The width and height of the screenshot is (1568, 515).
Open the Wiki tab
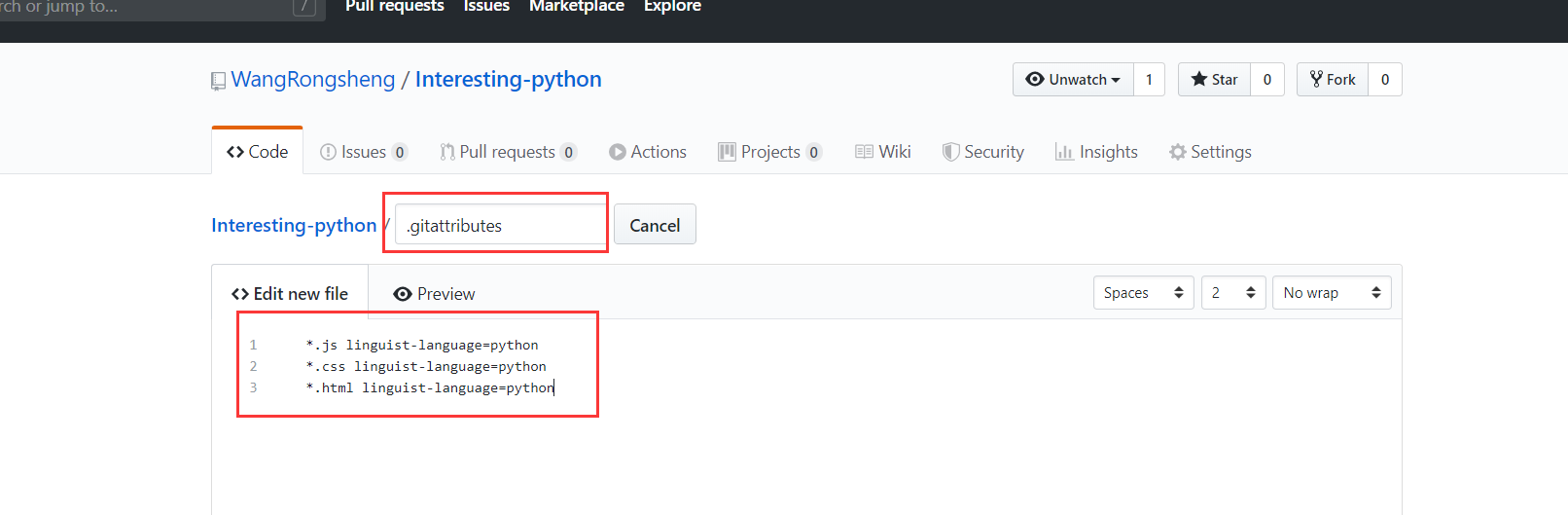(883, 152)
